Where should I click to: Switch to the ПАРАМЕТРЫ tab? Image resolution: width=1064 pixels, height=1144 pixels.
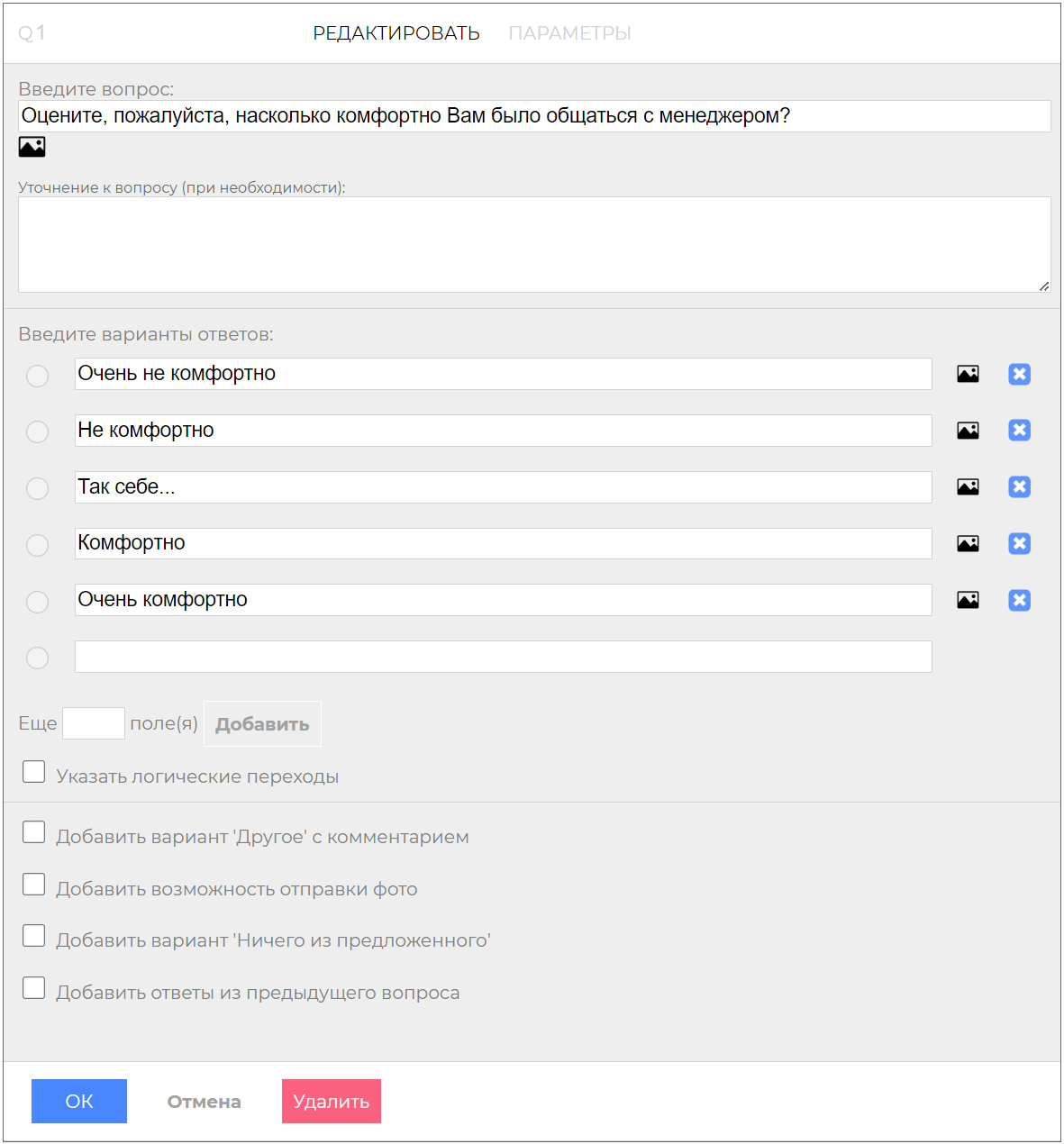[569, 33]
